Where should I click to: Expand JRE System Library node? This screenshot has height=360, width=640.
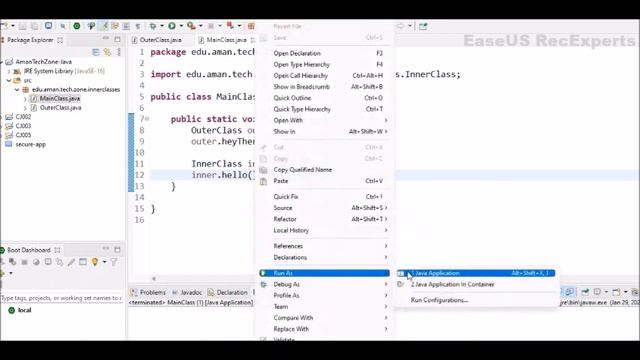(9, 71)
